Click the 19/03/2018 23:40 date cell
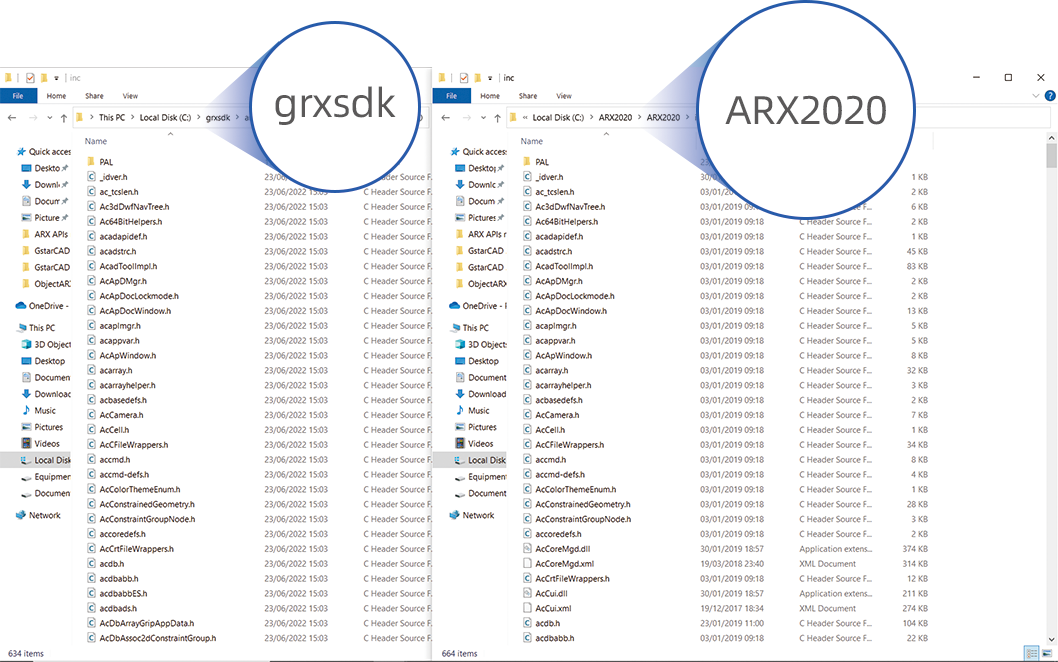The image size is (1058, 662). tap(732, 563)
